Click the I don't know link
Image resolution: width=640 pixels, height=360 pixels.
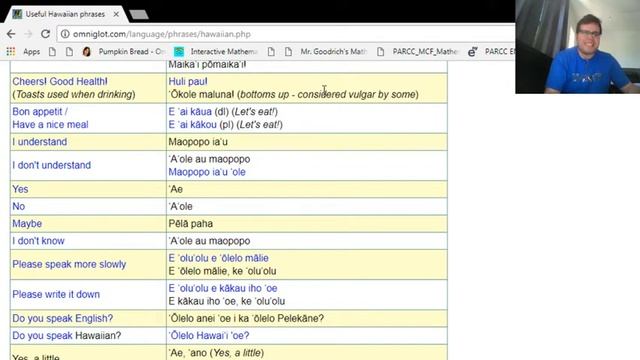click(x=38, y=240)
